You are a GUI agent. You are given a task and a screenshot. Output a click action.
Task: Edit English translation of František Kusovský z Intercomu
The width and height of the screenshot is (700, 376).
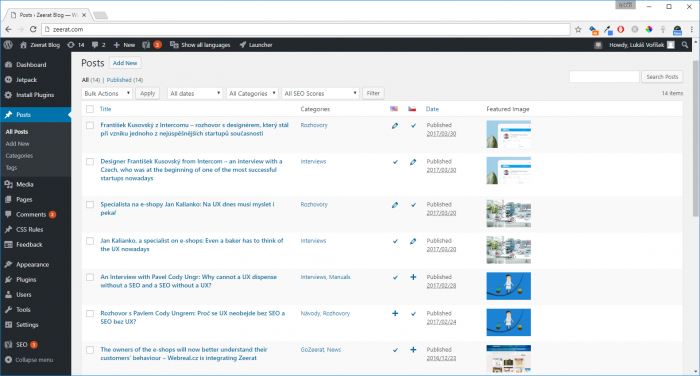pyautogui.click(x=395, y=126)
